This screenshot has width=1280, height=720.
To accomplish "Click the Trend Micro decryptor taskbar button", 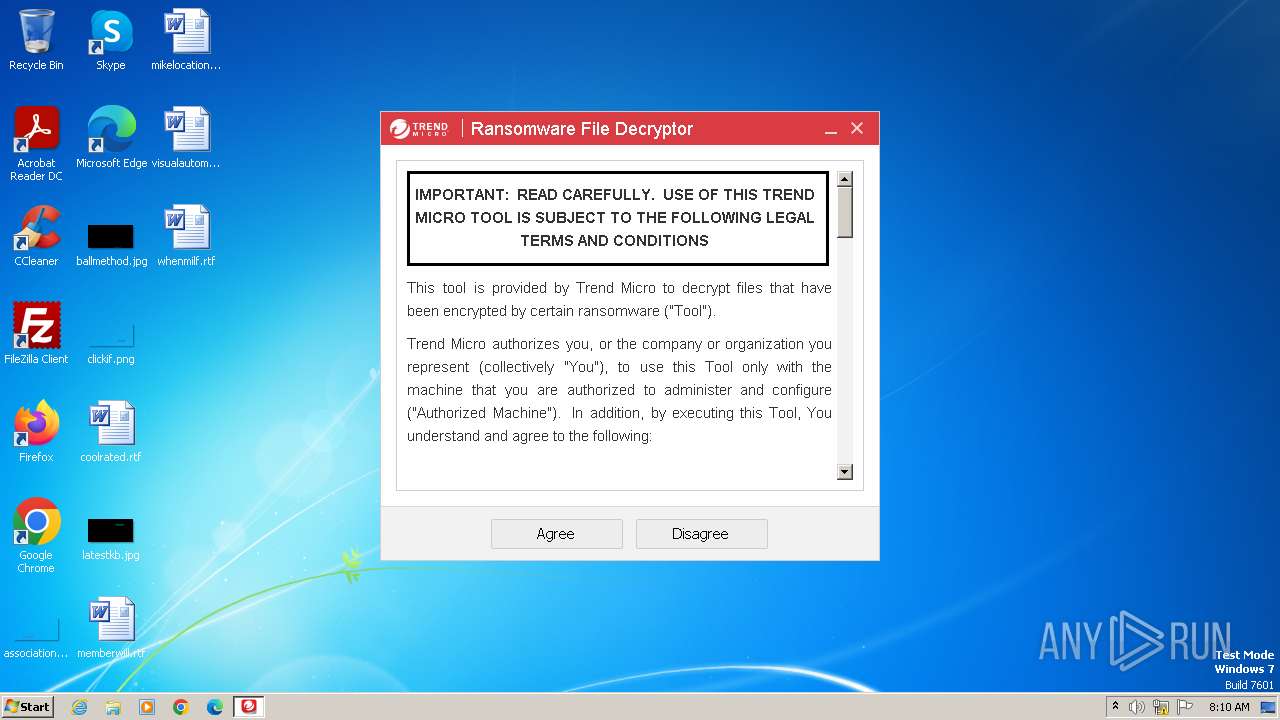I will 249,707.
